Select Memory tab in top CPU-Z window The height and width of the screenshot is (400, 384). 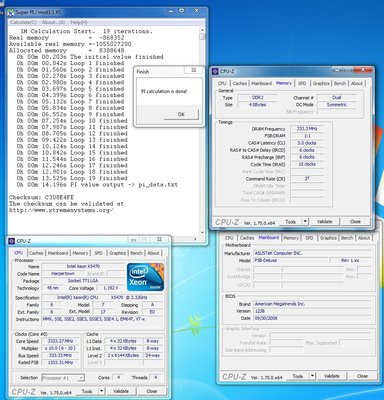point(284,83)
